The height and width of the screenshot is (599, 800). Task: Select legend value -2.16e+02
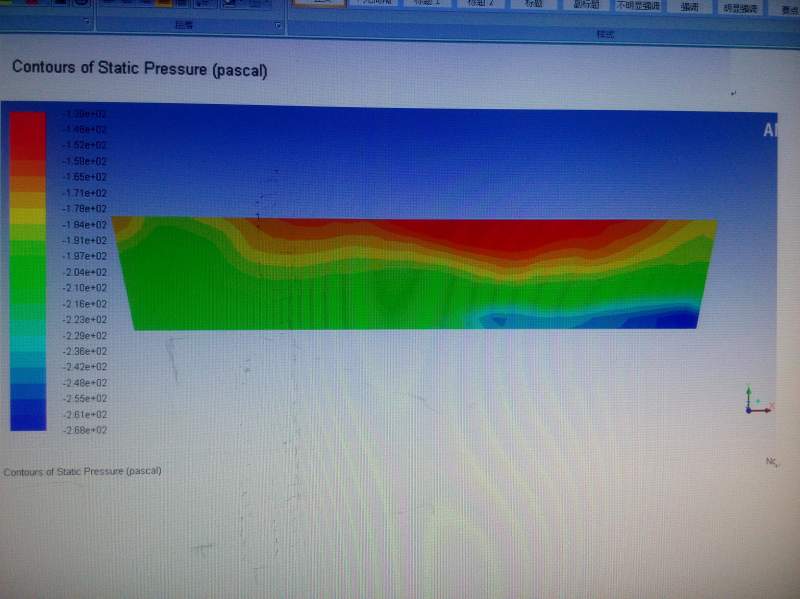pos(85,304)
